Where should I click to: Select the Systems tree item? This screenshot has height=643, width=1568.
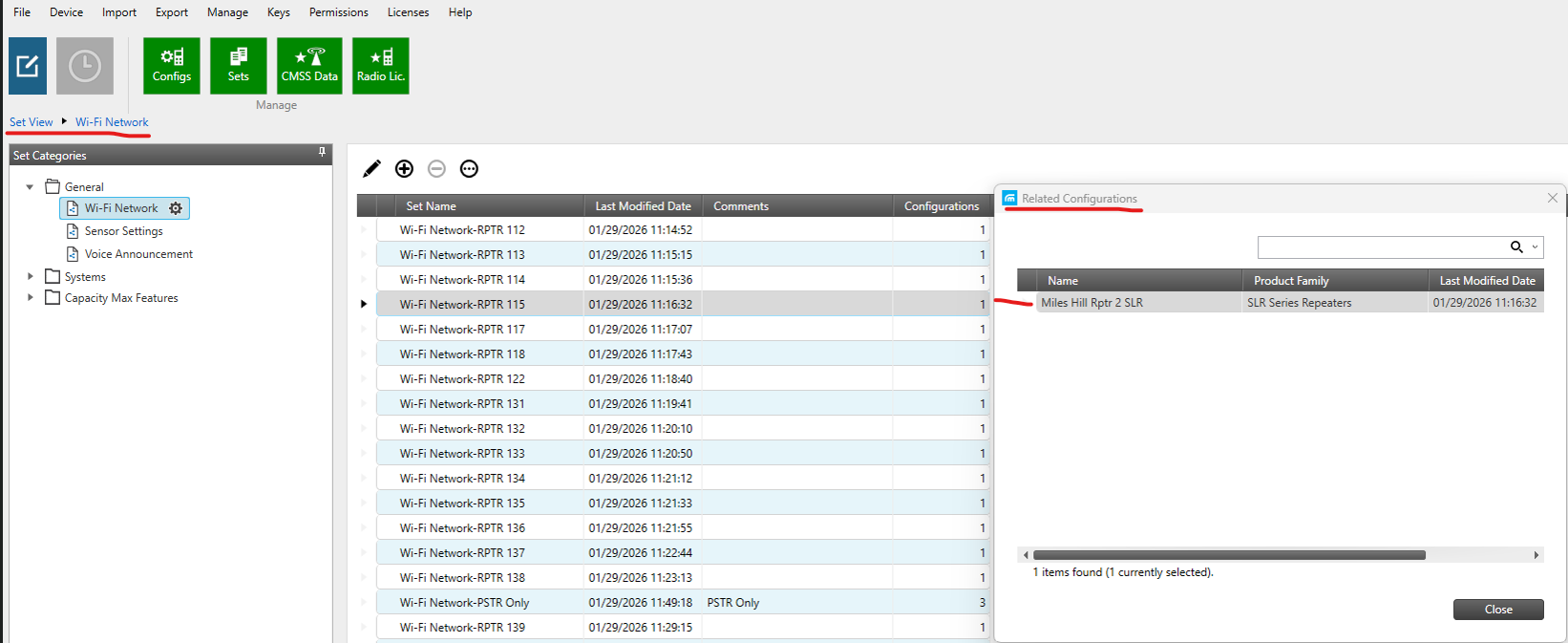[x=85, y=277]
